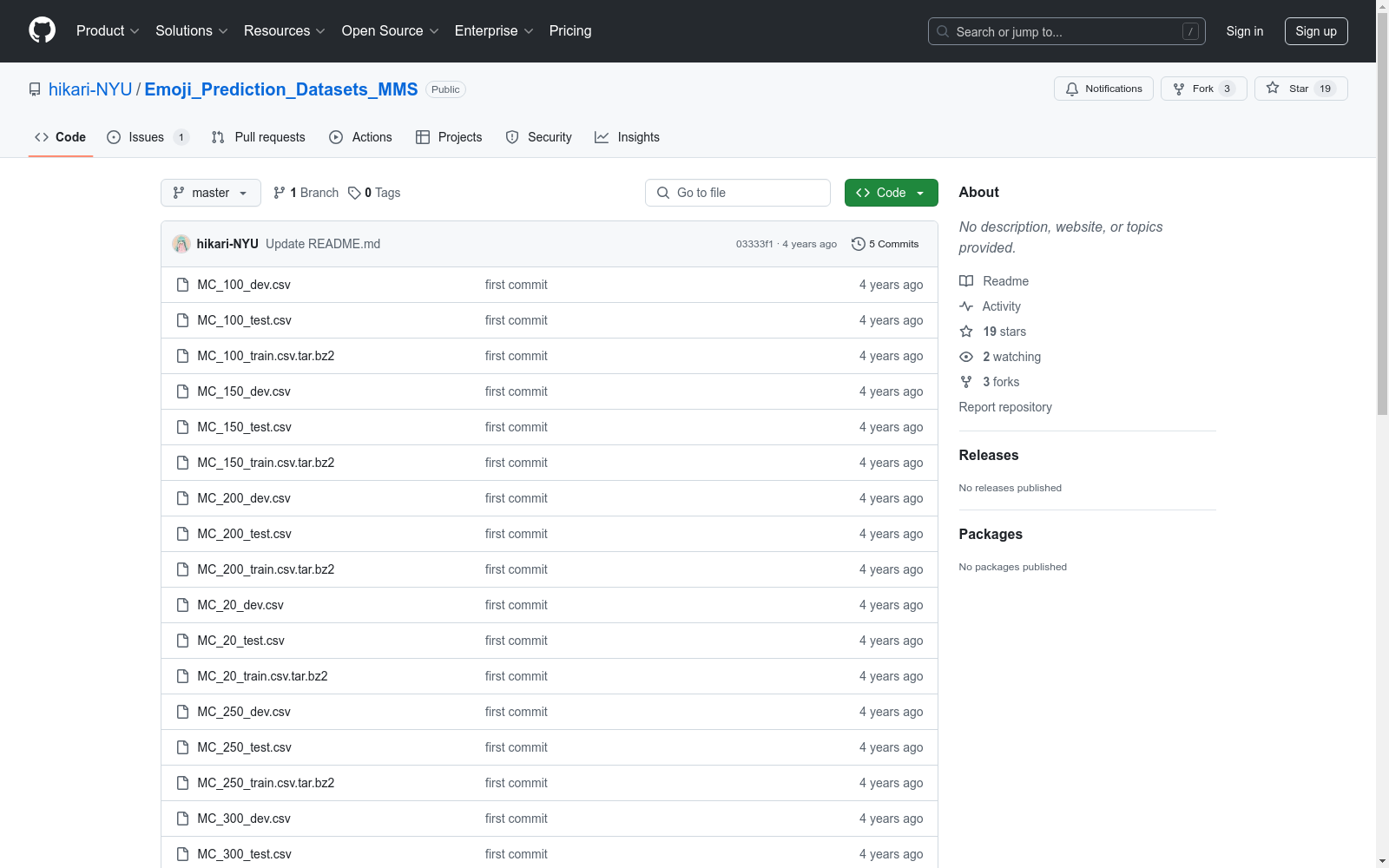
Task: Open file MC_300_test.csv
Action: [x=244, y=854]
